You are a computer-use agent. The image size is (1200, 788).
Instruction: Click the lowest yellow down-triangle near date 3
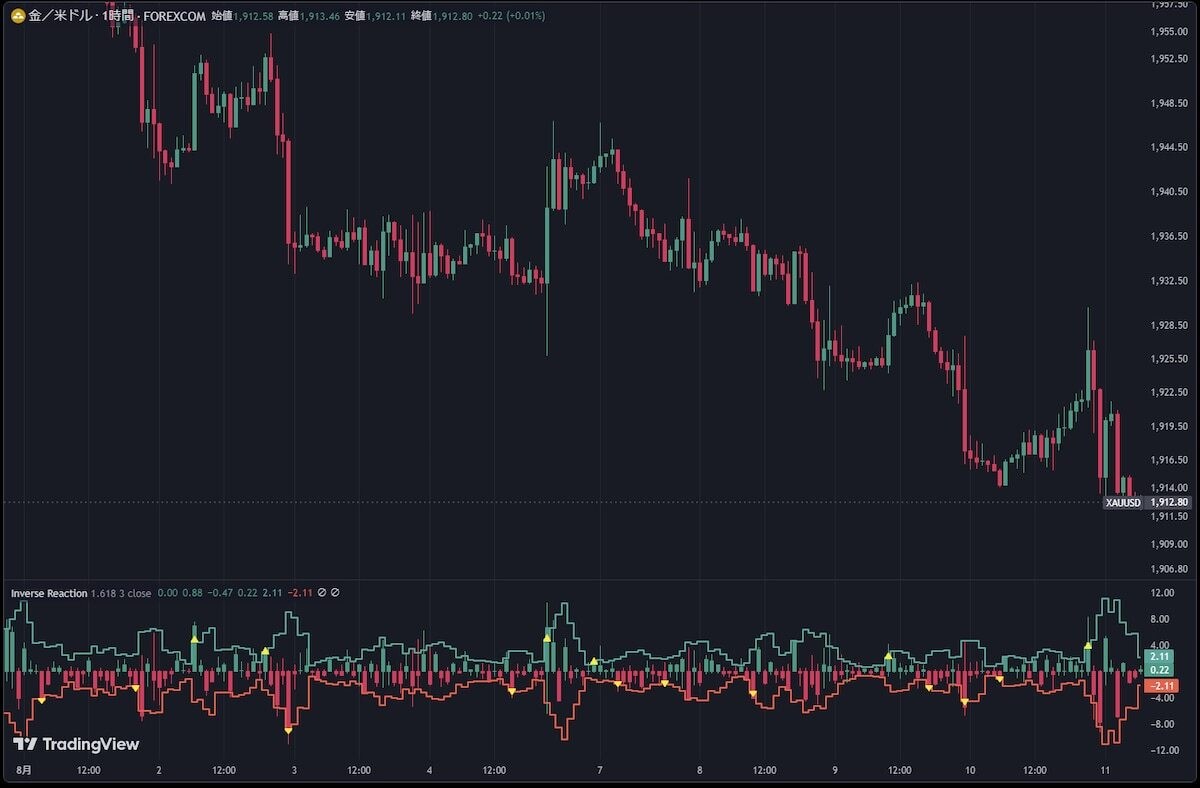coord(288,731)
